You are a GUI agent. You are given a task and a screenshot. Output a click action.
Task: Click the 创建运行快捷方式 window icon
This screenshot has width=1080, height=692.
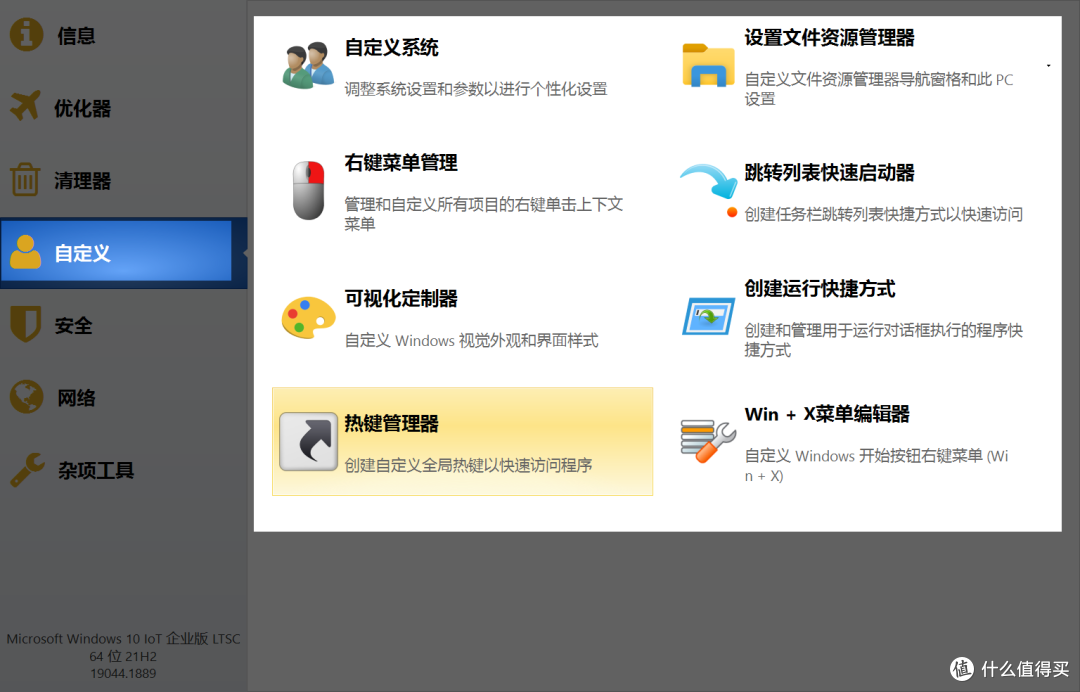point(708,317)
